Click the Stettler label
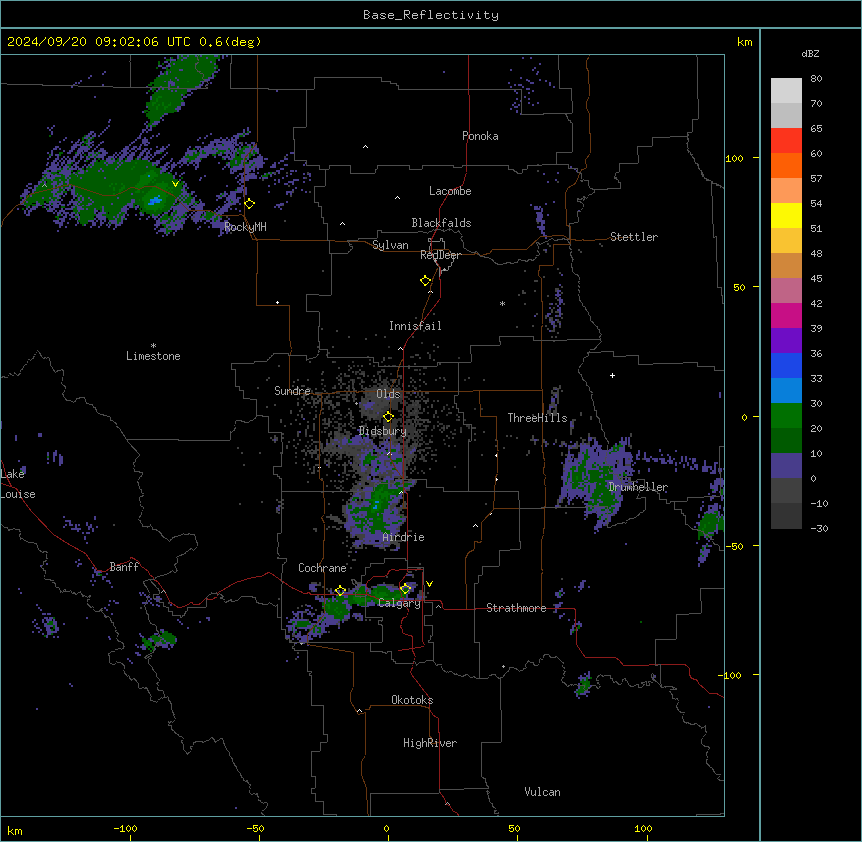This screenshot has height=842, width=862. [x=634, y=237]
